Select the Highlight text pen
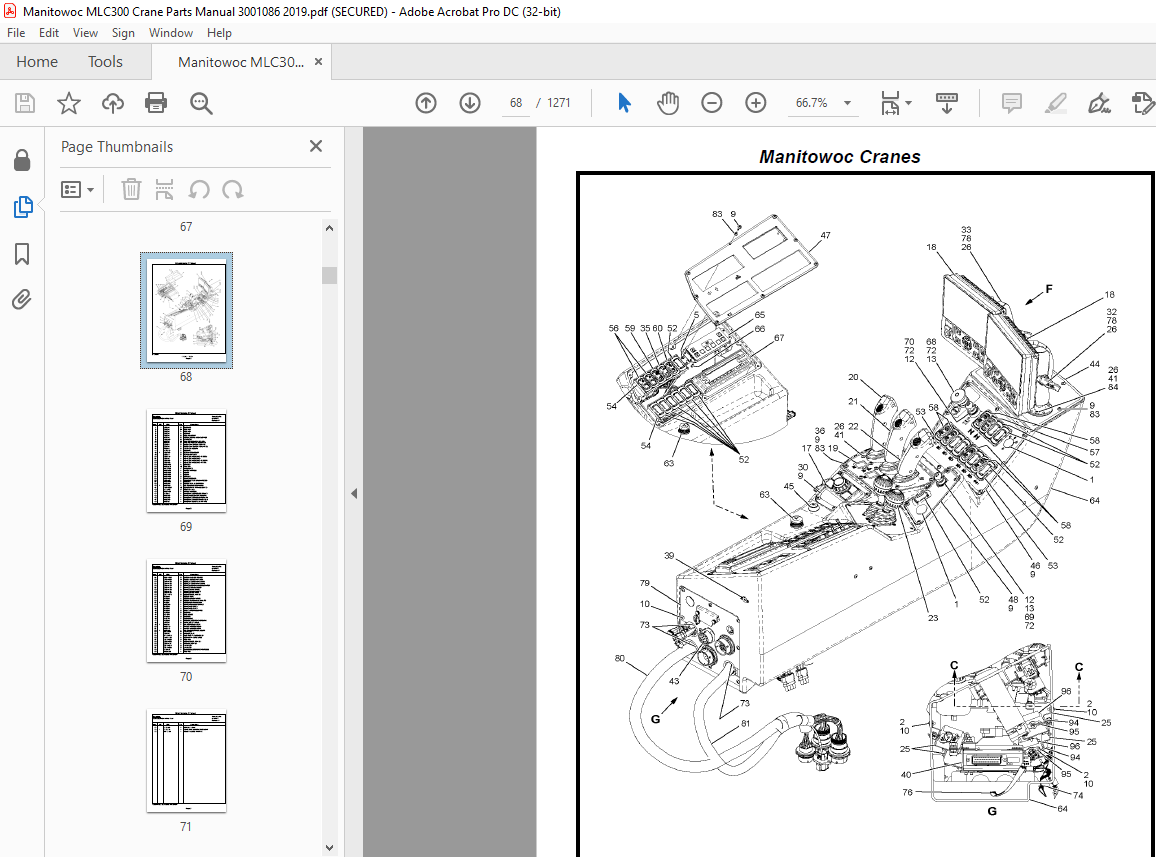 coord(1056,103)
